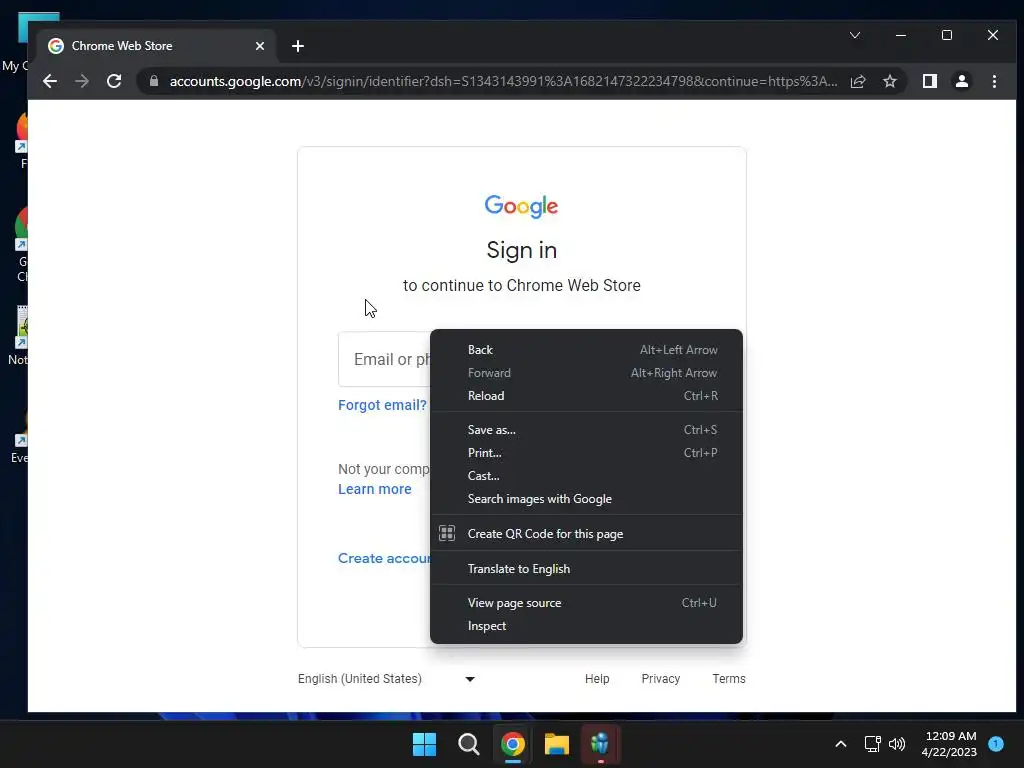1024x768 pixels.
Task: Open Windows Start menu
Action: pyautogui.click(x=424, y=744)
